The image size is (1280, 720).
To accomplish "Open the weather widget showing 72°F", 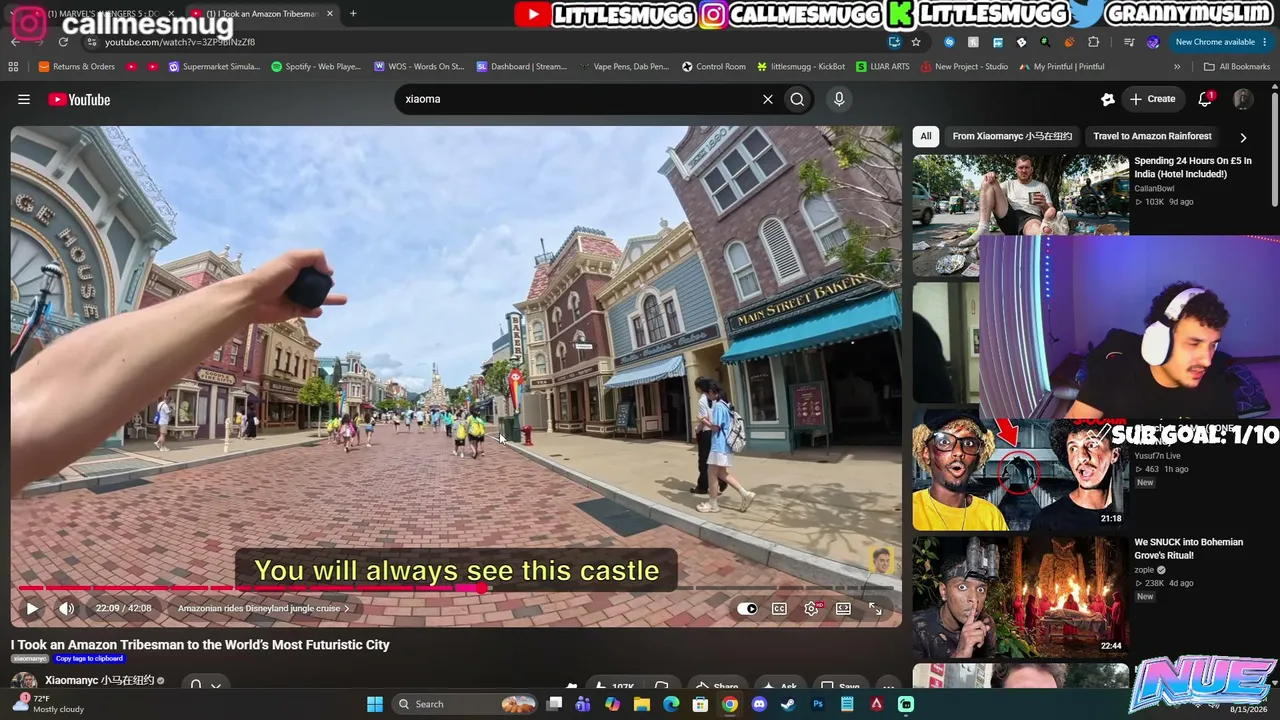I will pyautogui.click(x=49, y=704).
